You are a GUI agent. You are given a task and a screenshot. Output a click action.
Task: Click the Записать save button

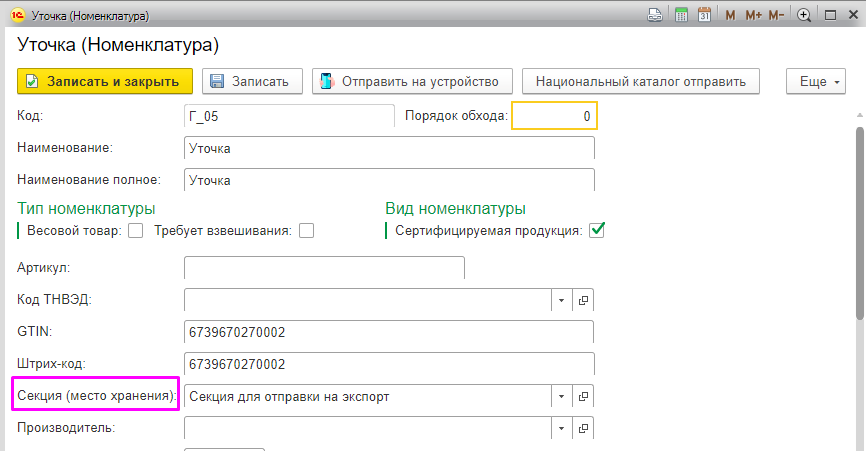coord(252,81)
